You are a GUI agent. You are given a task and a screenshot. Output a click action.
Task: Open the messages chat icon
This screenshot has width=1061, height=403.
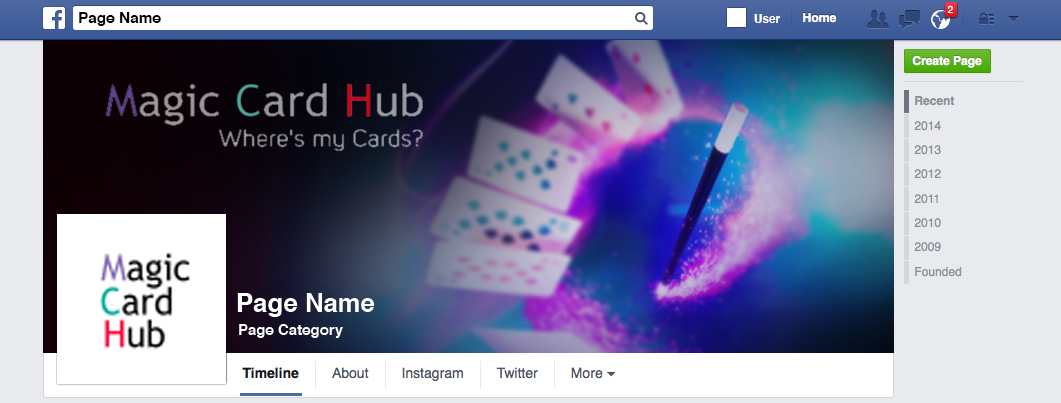click(x=909, y=19)
